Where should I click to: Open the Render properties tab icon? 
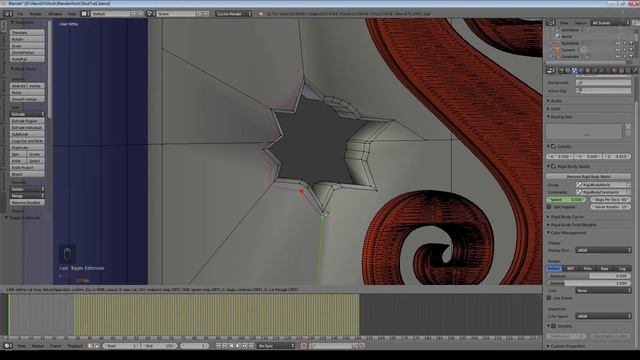[x=561, y=71]
